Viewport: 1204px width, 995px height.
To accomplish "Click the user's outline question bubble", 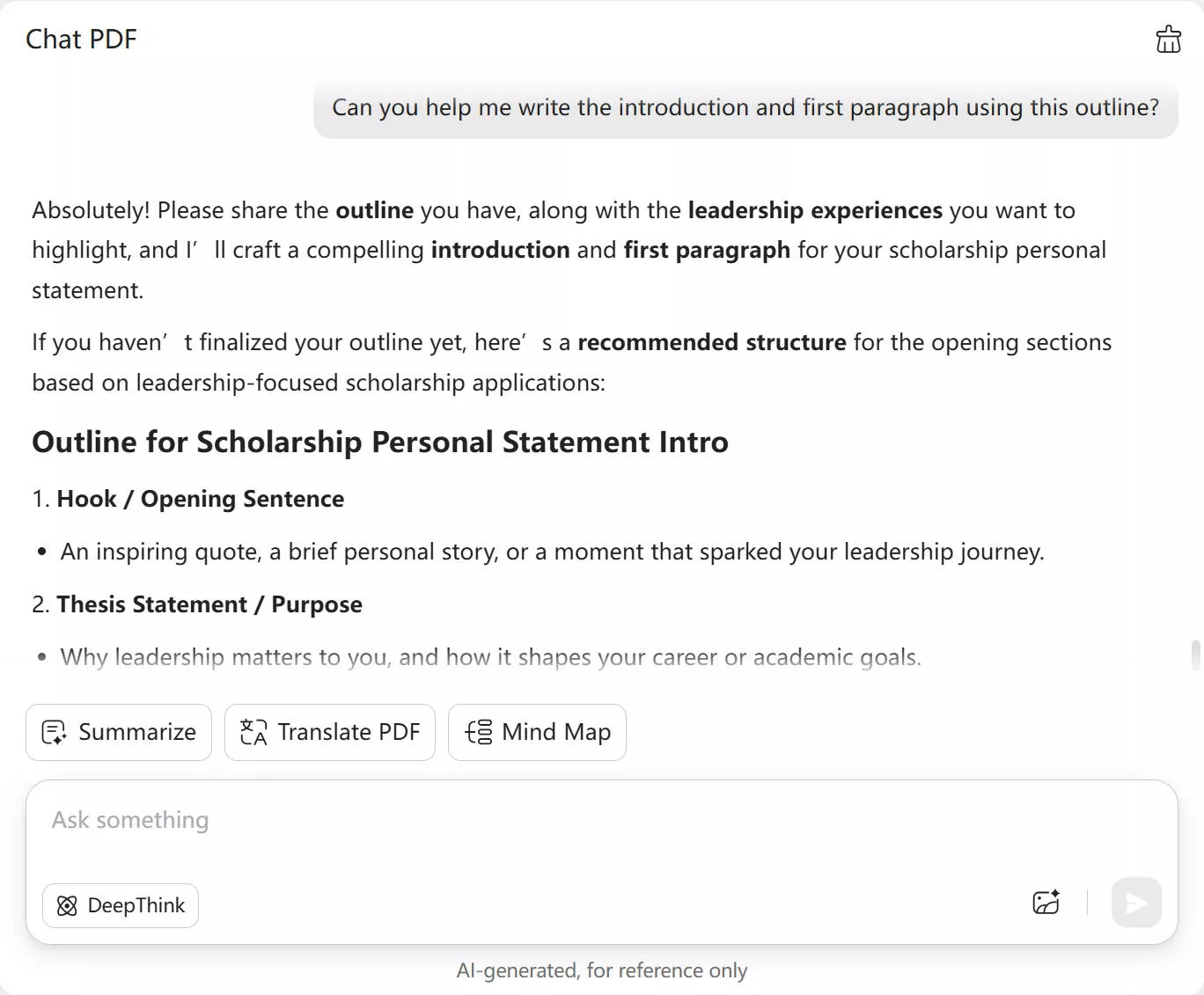I will coord(745,107).
